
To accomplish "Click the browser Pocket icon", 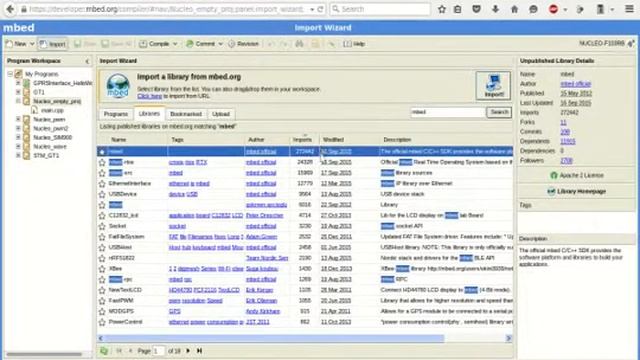I will 476,9.
